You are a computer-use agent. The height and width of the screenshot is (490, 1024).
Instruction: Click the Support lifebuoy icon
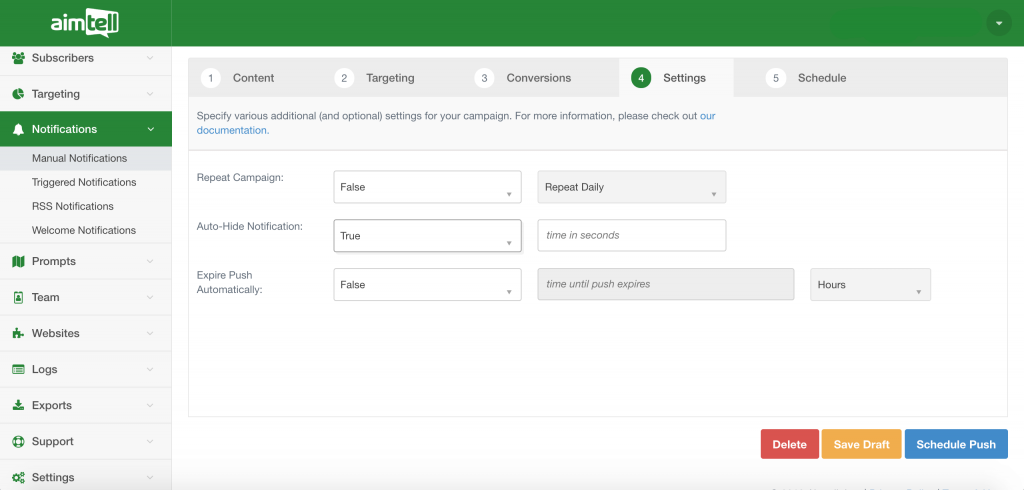coord(18,442)
